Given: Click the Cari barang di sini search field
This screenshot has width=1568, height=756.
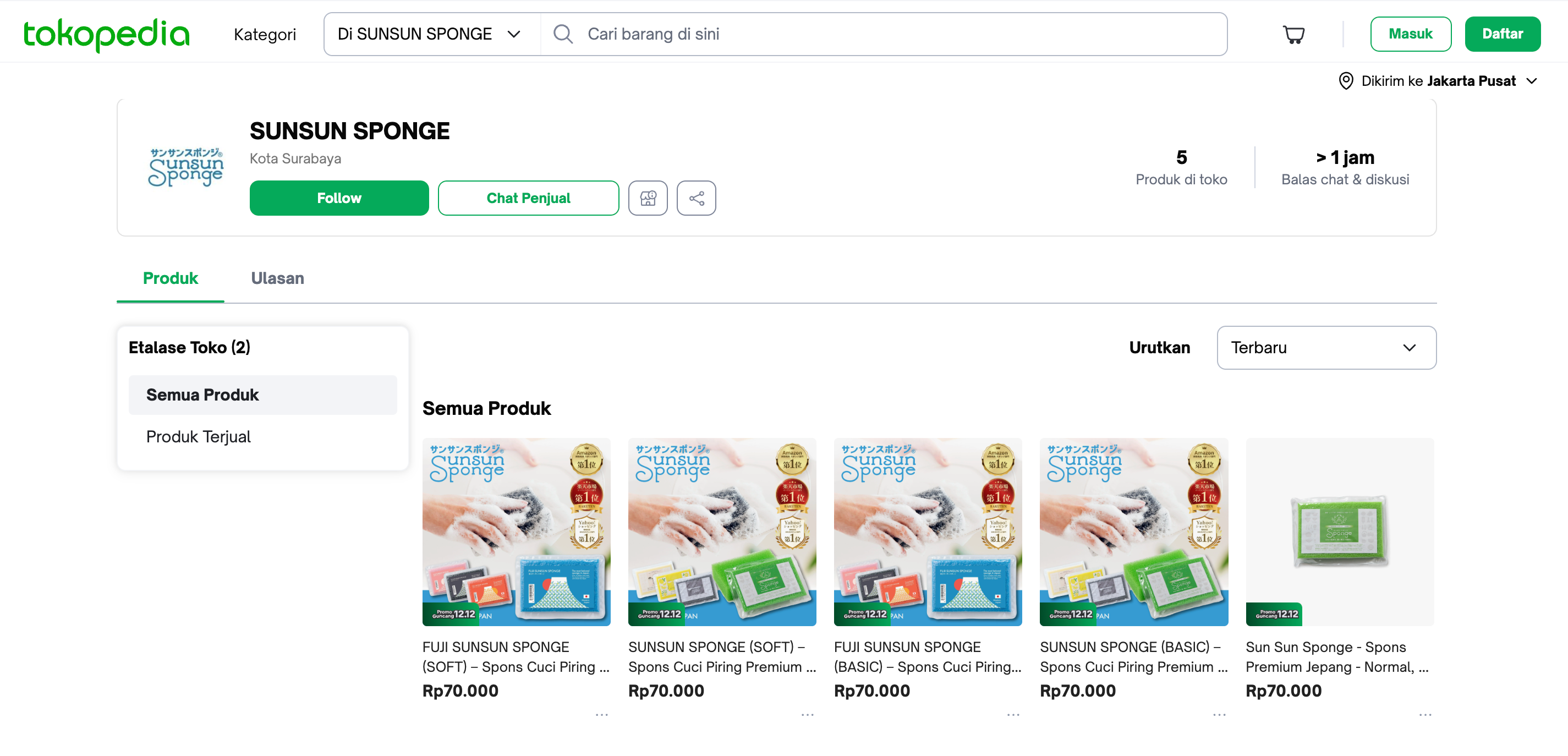Looking at the screenshot, I should click(x=882, y=34).
